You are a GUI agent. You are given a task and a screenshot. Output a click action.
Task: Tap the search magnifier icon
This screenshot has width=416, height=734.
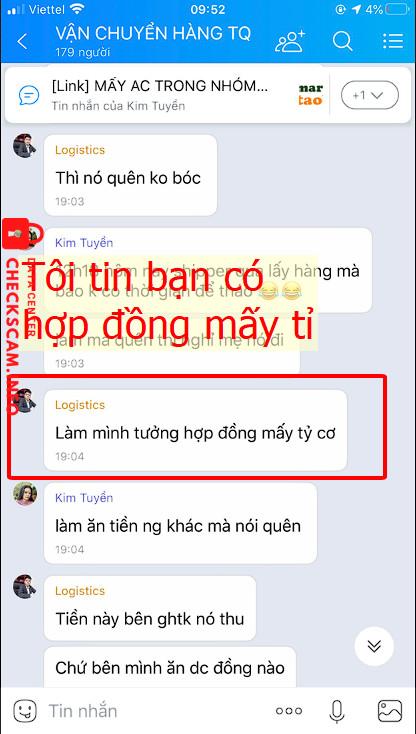click(x=342, y=41)
